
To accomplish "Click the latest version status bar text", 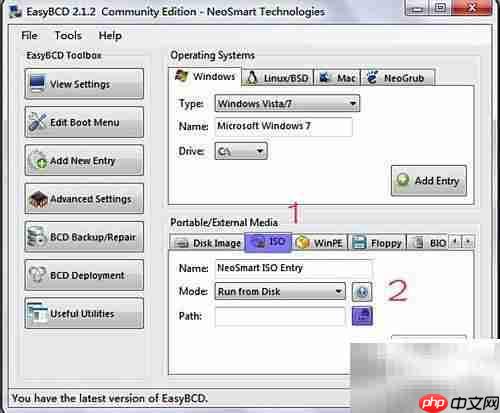I will coord(110,398).
